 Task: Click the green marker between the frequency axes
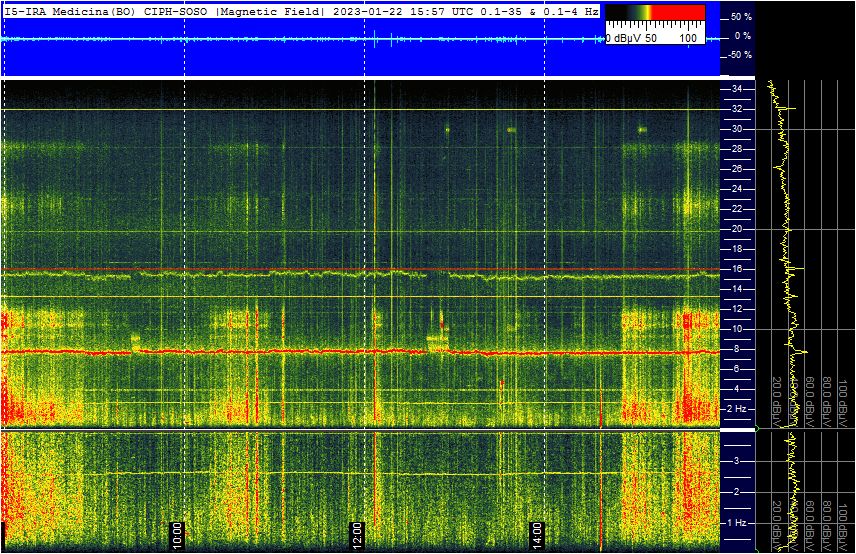(x=757, y=429)
